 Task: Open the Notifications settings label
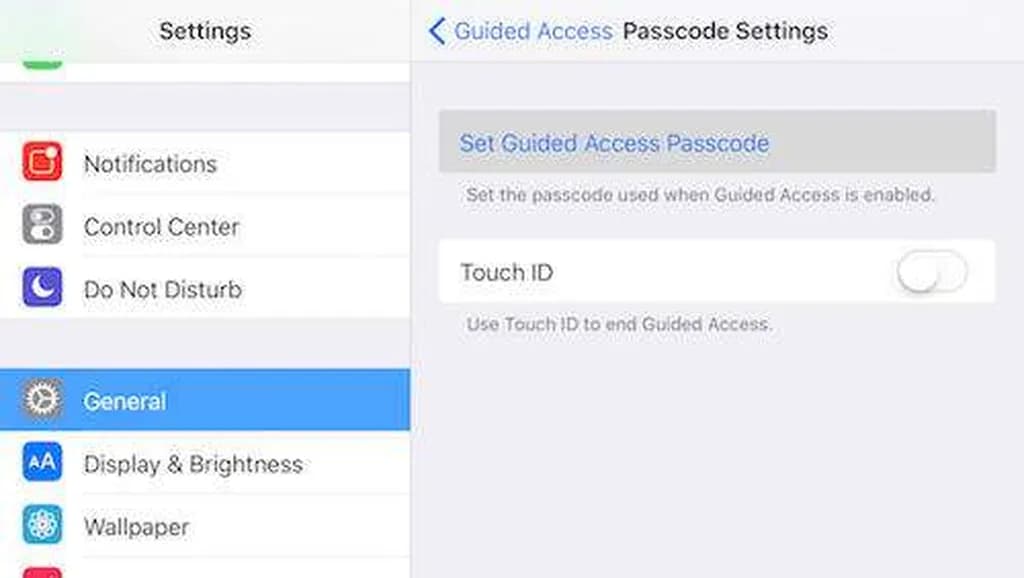(x=150, y=164)
